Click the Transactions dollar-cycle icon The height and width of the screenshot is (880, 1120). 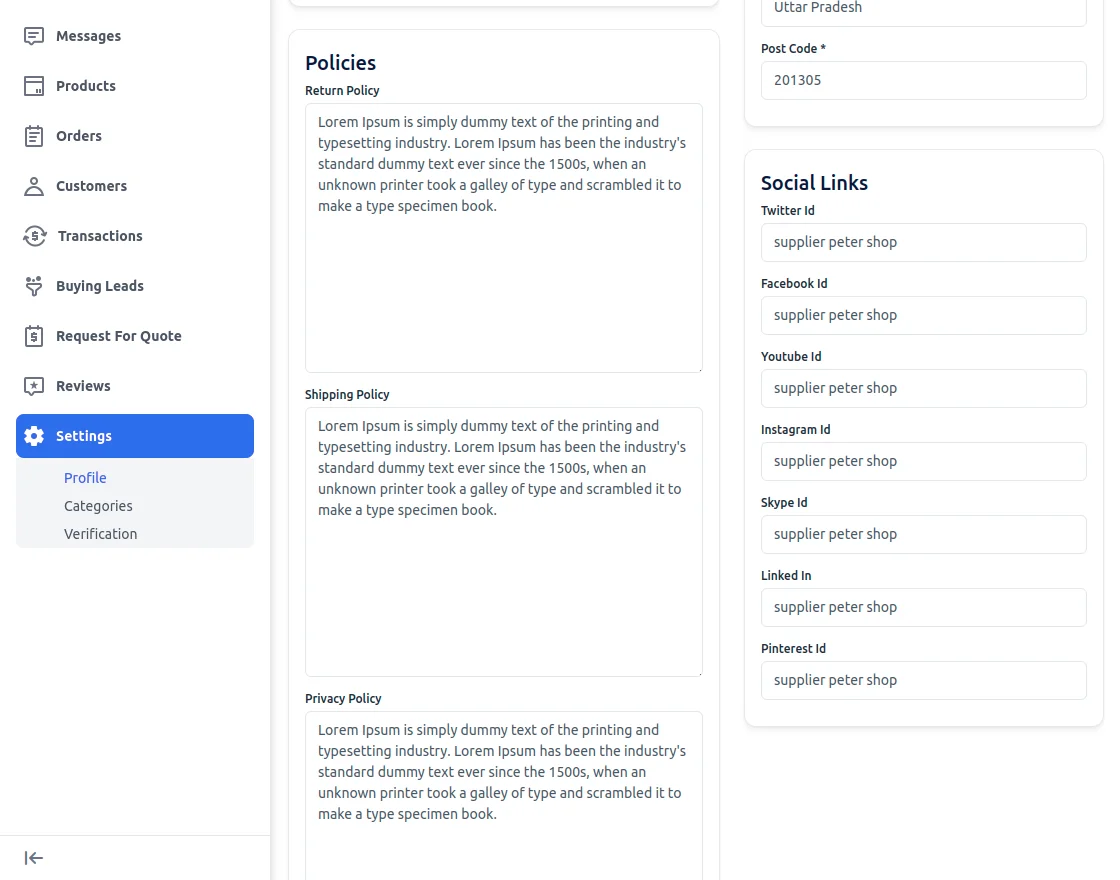[x=35, y=236]
